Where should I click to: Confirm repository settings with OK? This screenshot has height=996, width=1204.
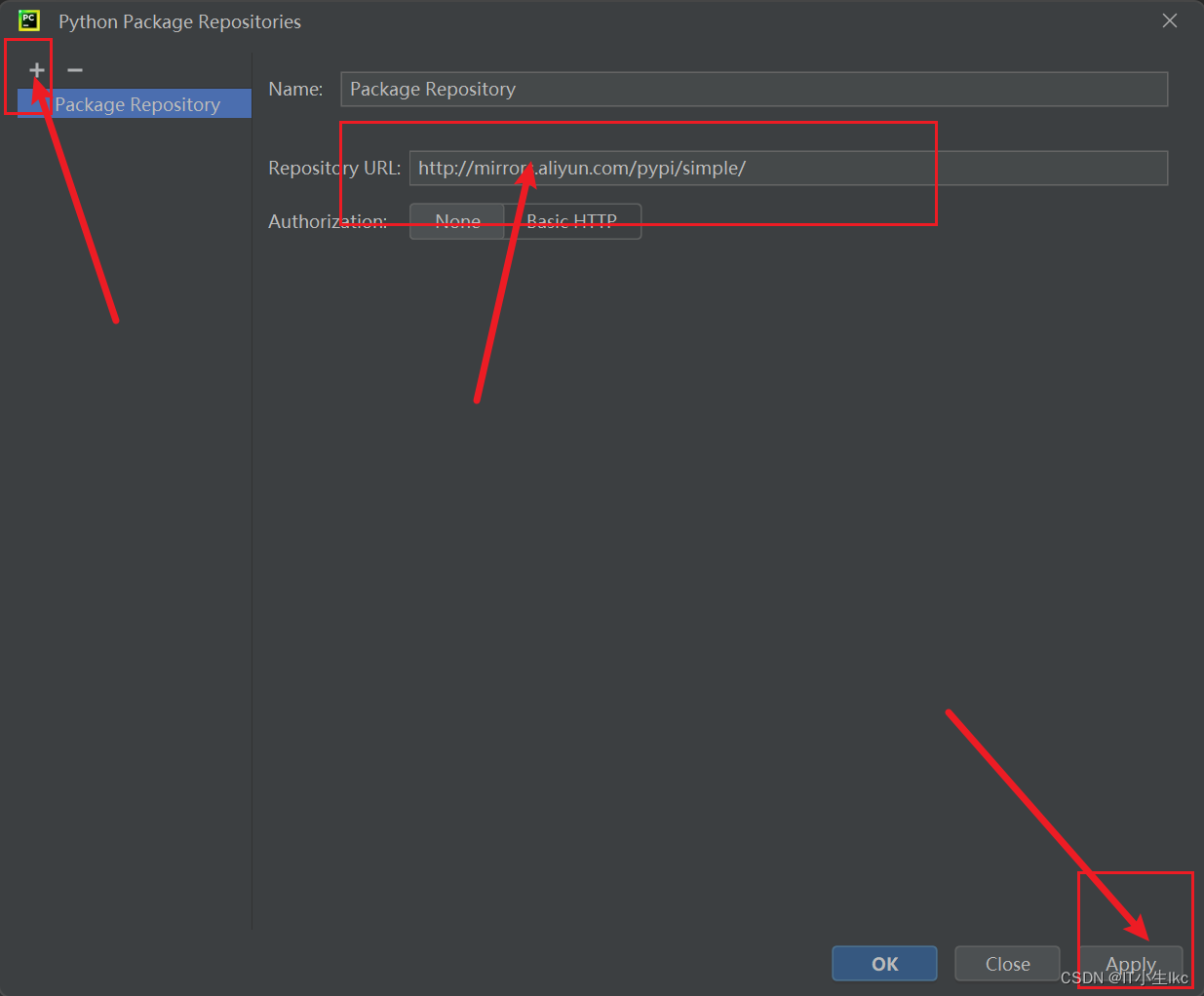tap(884, 963)
